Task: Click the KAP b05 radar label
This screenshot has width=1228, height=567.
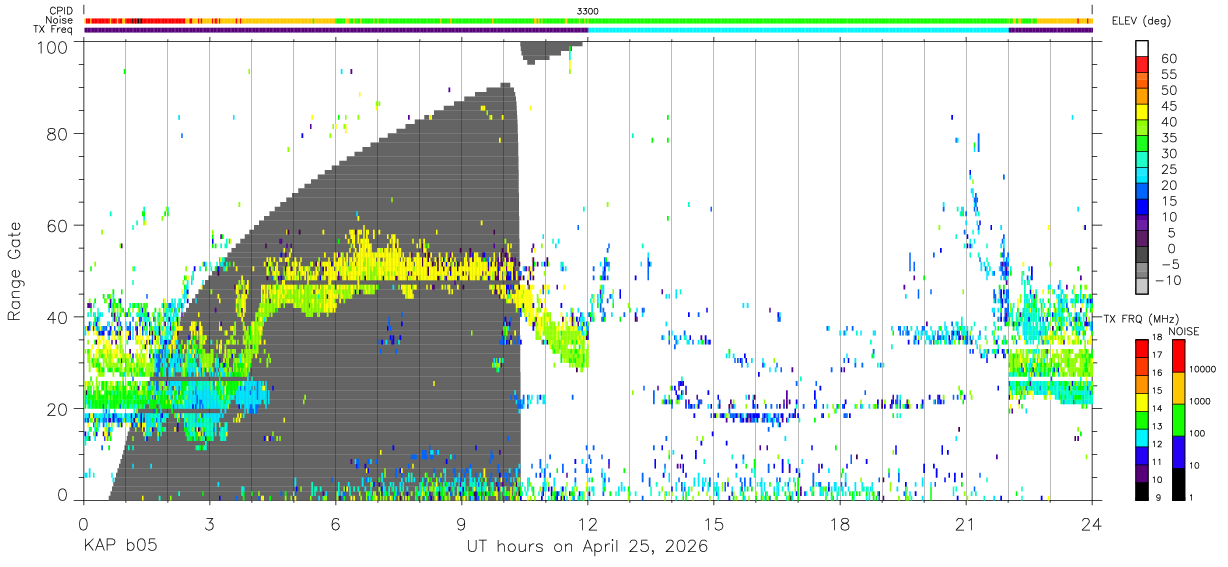Action: [120, 547]
